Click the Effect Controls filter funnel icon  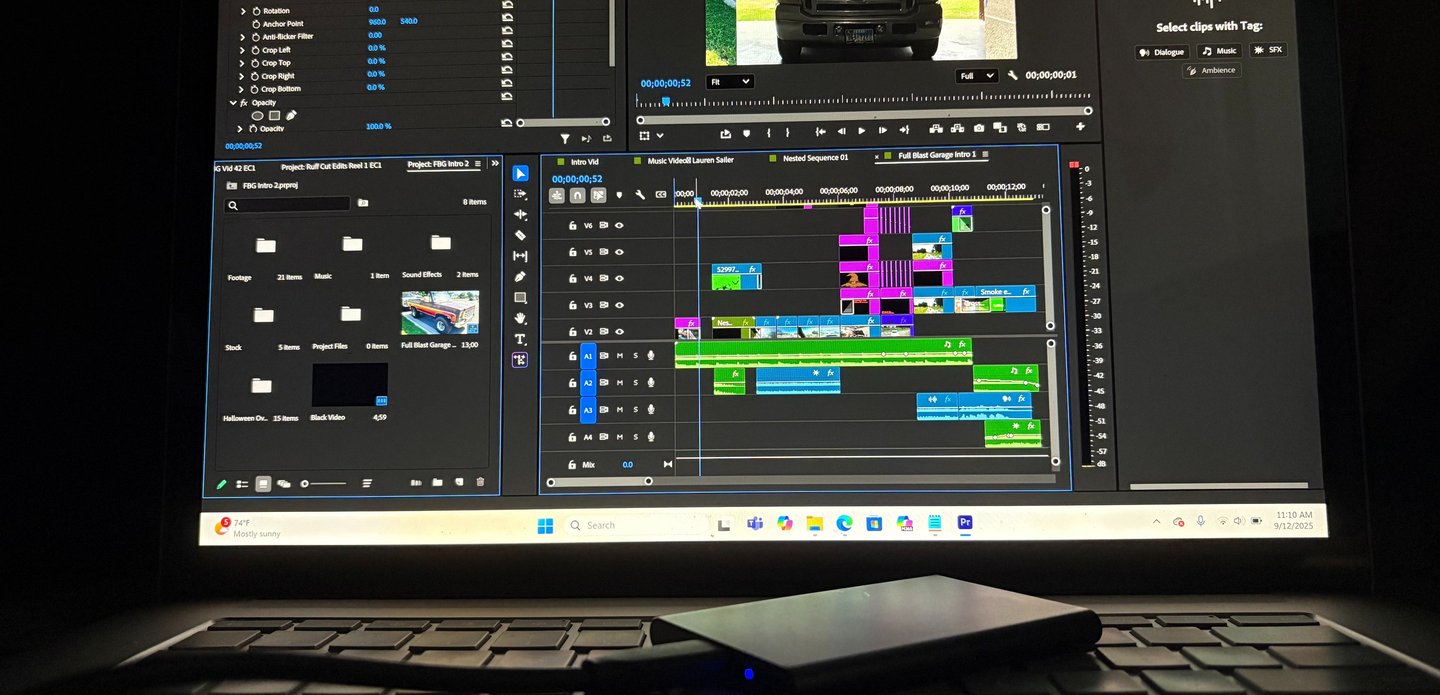(565, 139)
